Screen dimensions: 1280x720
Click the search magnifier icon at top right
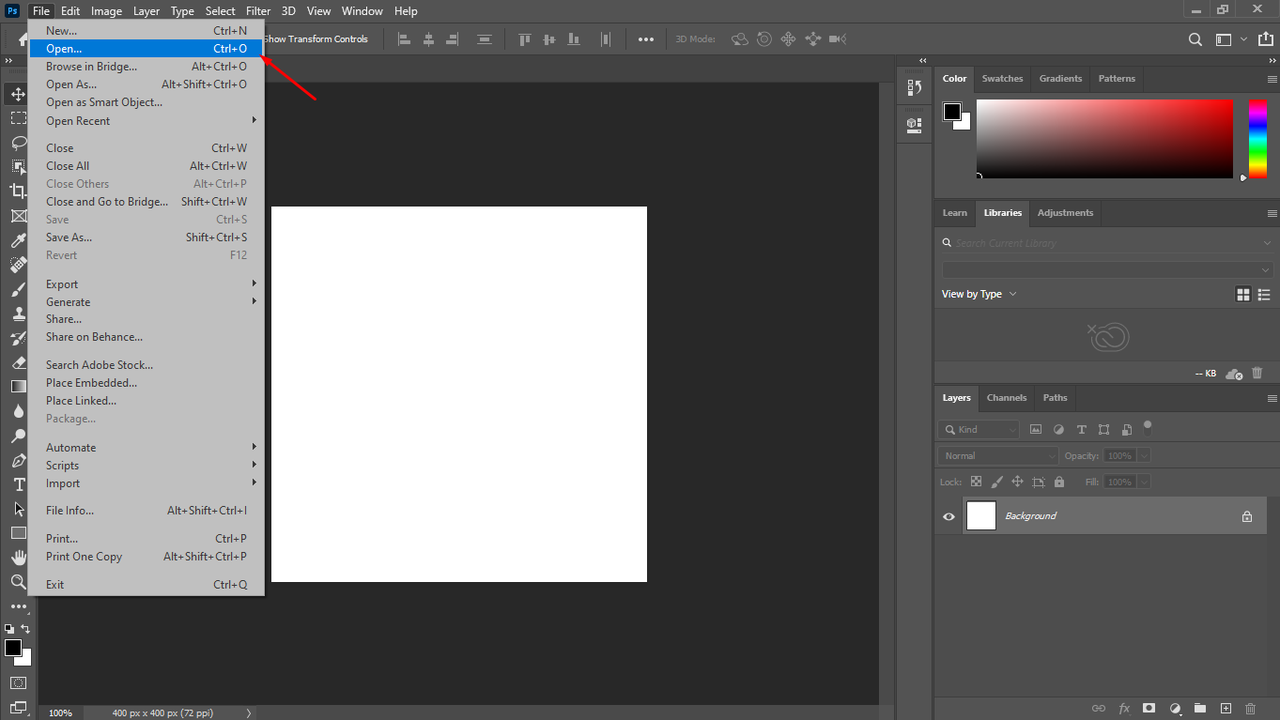pos(1195,40)
